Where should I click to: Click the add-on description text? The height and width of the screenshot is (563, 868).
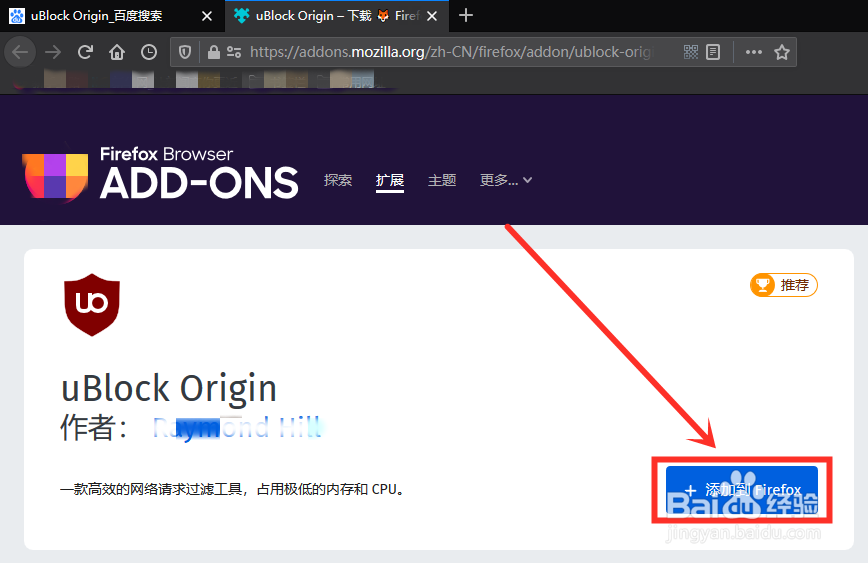(232, 489)
